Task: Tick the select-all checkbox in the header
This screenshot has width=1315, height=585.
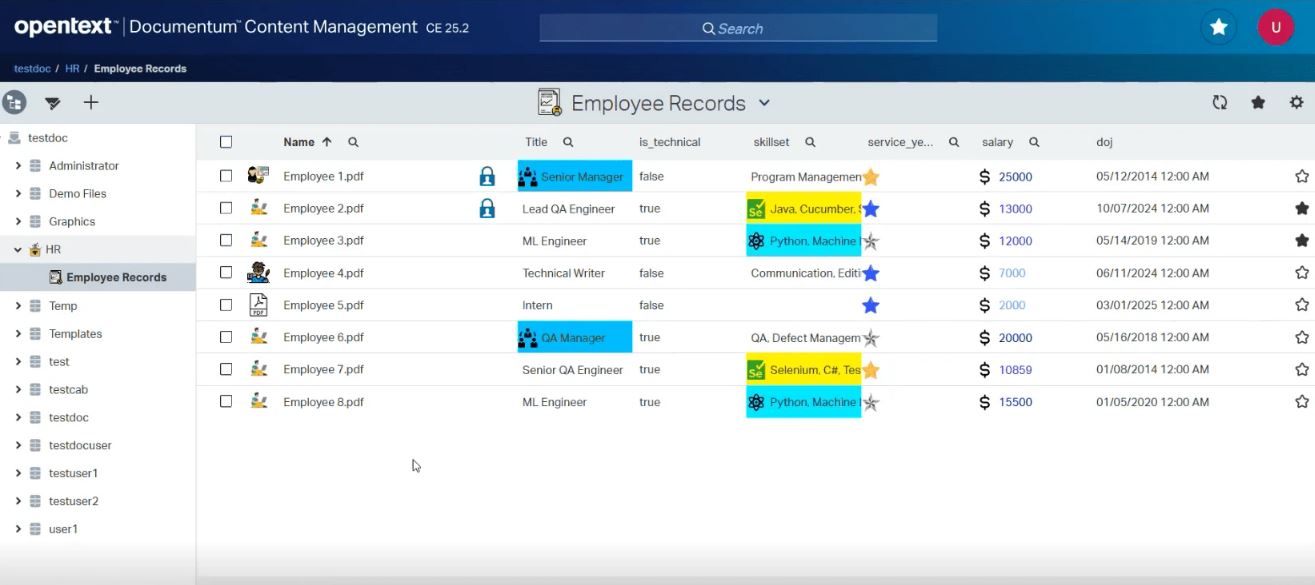Action: point(226,142)
